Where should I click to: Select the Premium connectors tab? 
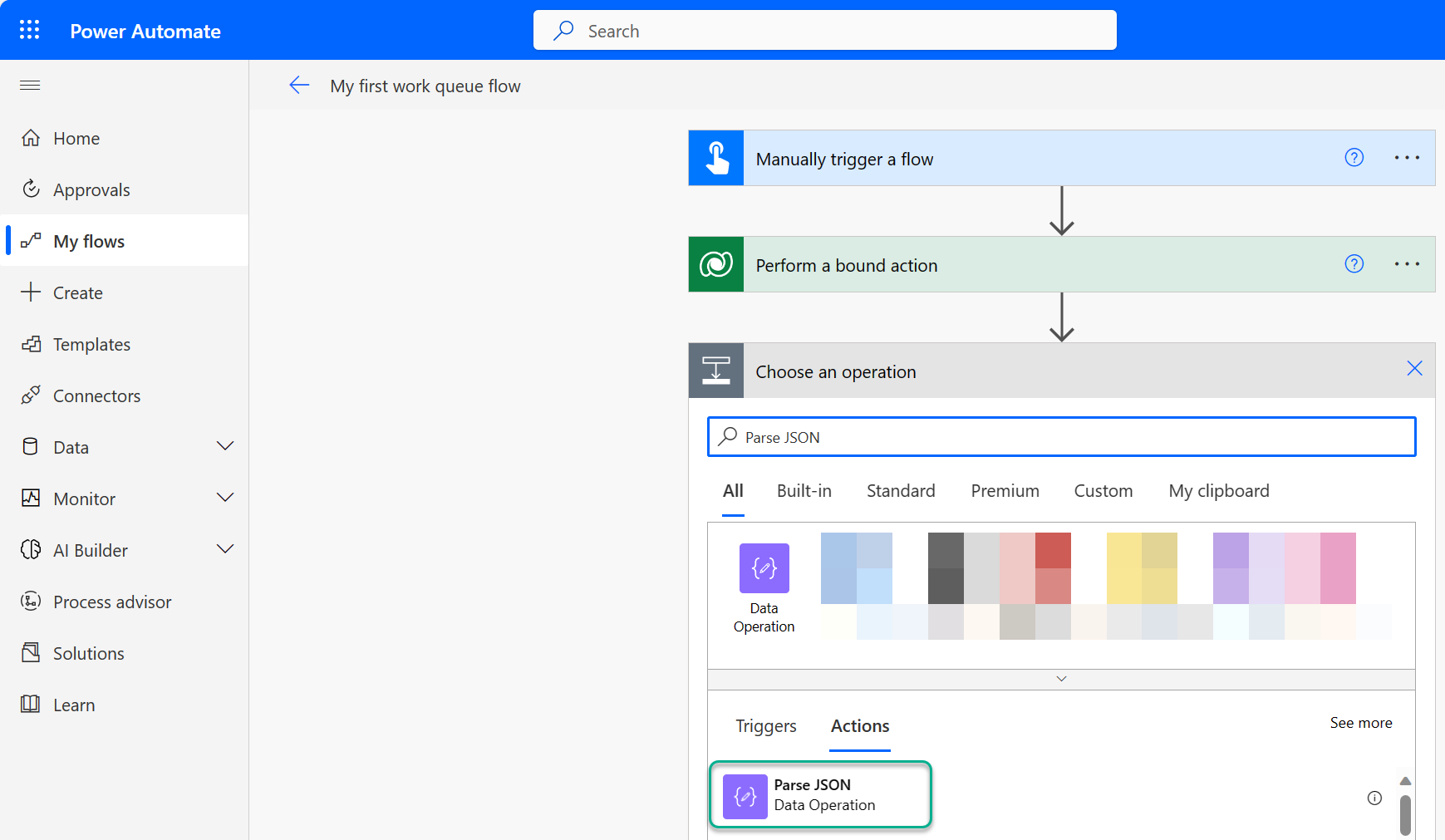coord(1005,491)
